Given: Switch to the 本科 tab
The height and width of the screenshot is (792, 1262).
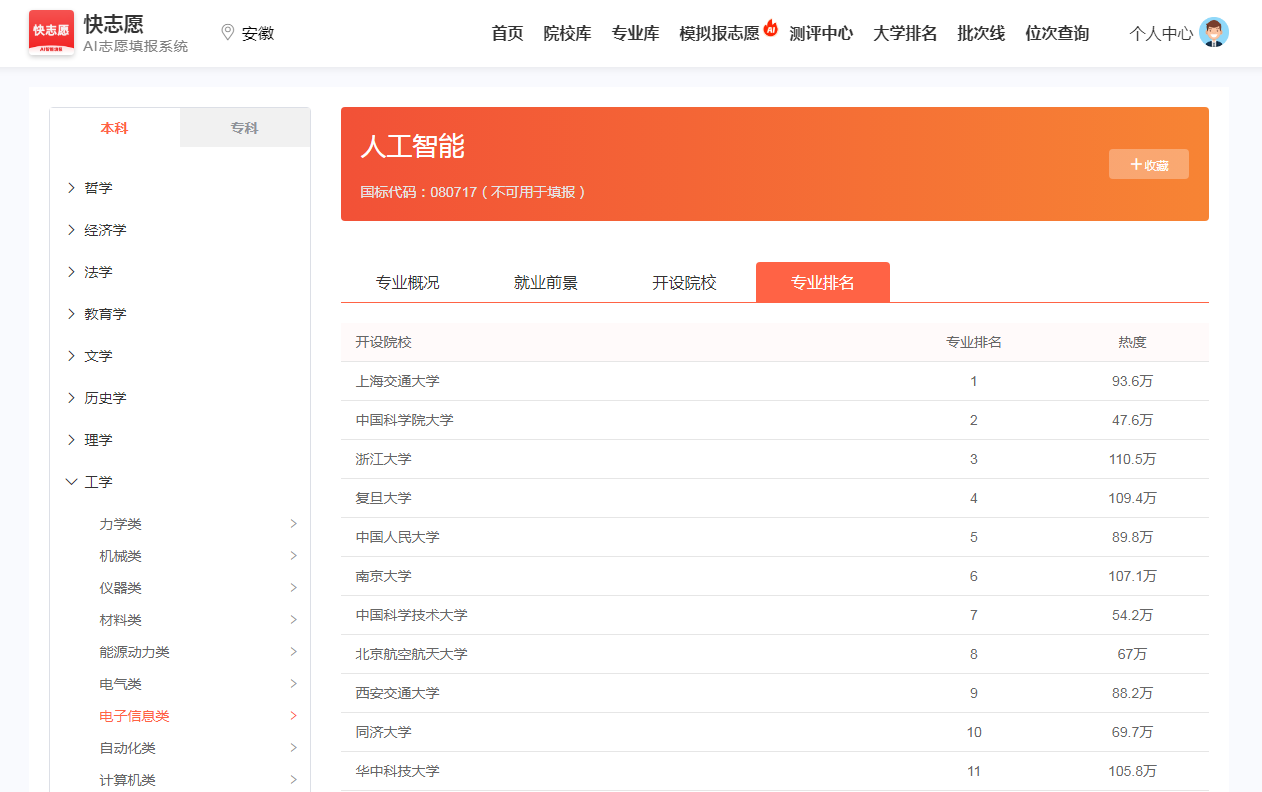Looking at the screenshot, I should [x=115, y=128].
